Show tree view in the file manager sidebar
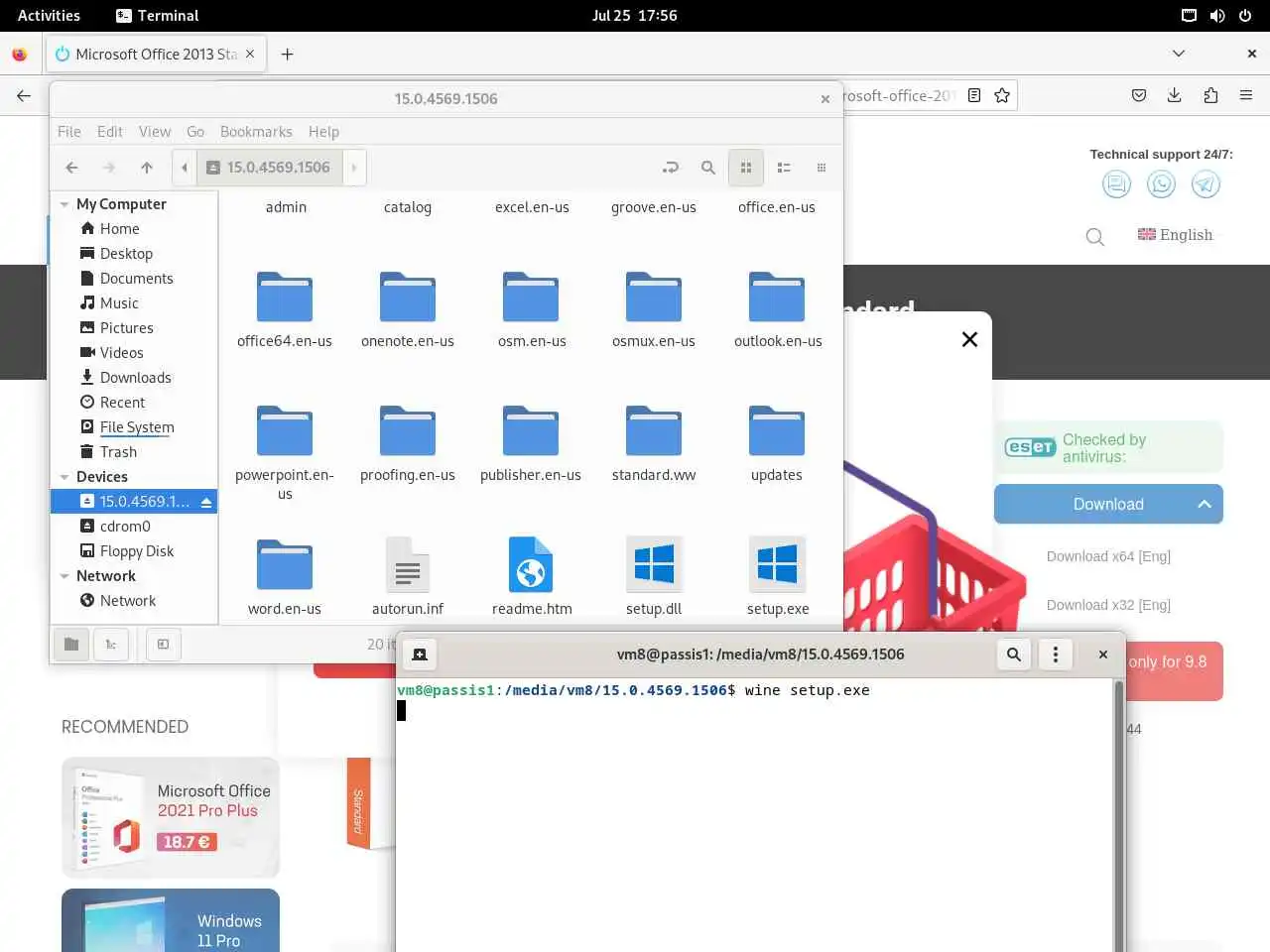 tap(111, 645)
